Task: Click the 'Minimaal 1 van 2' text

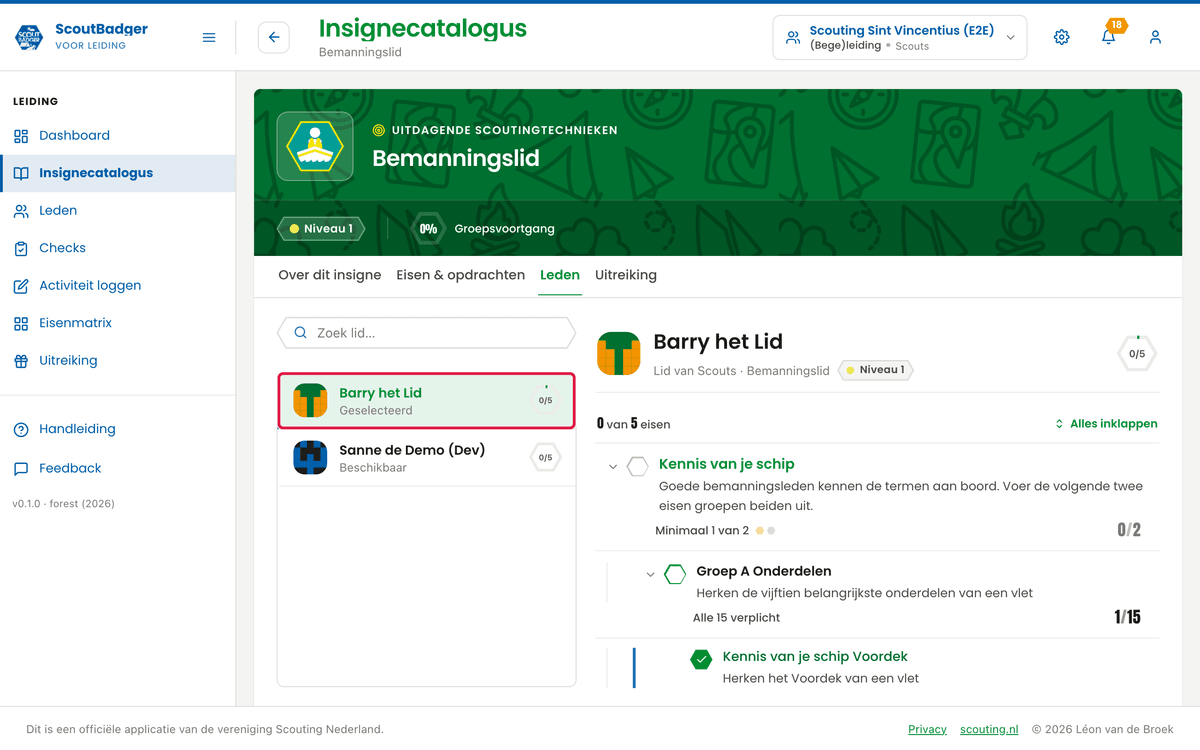Action: 702,530
